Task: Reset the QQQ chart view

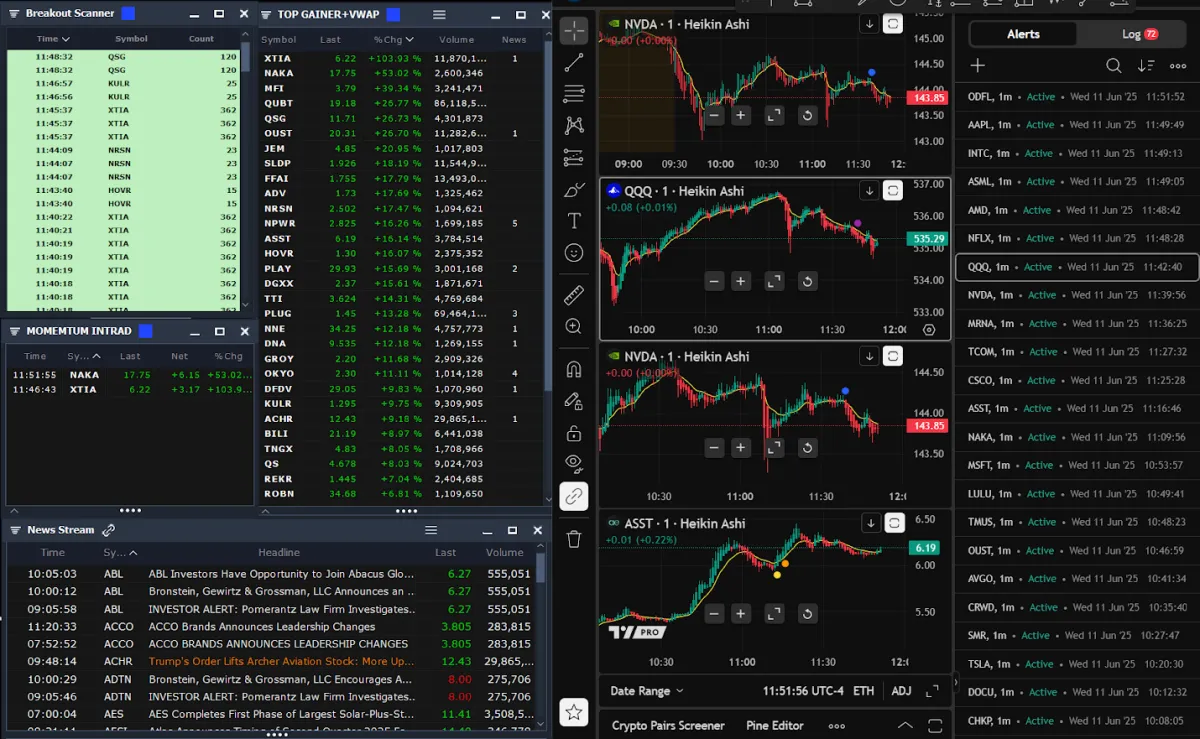Action: (807, 282)
